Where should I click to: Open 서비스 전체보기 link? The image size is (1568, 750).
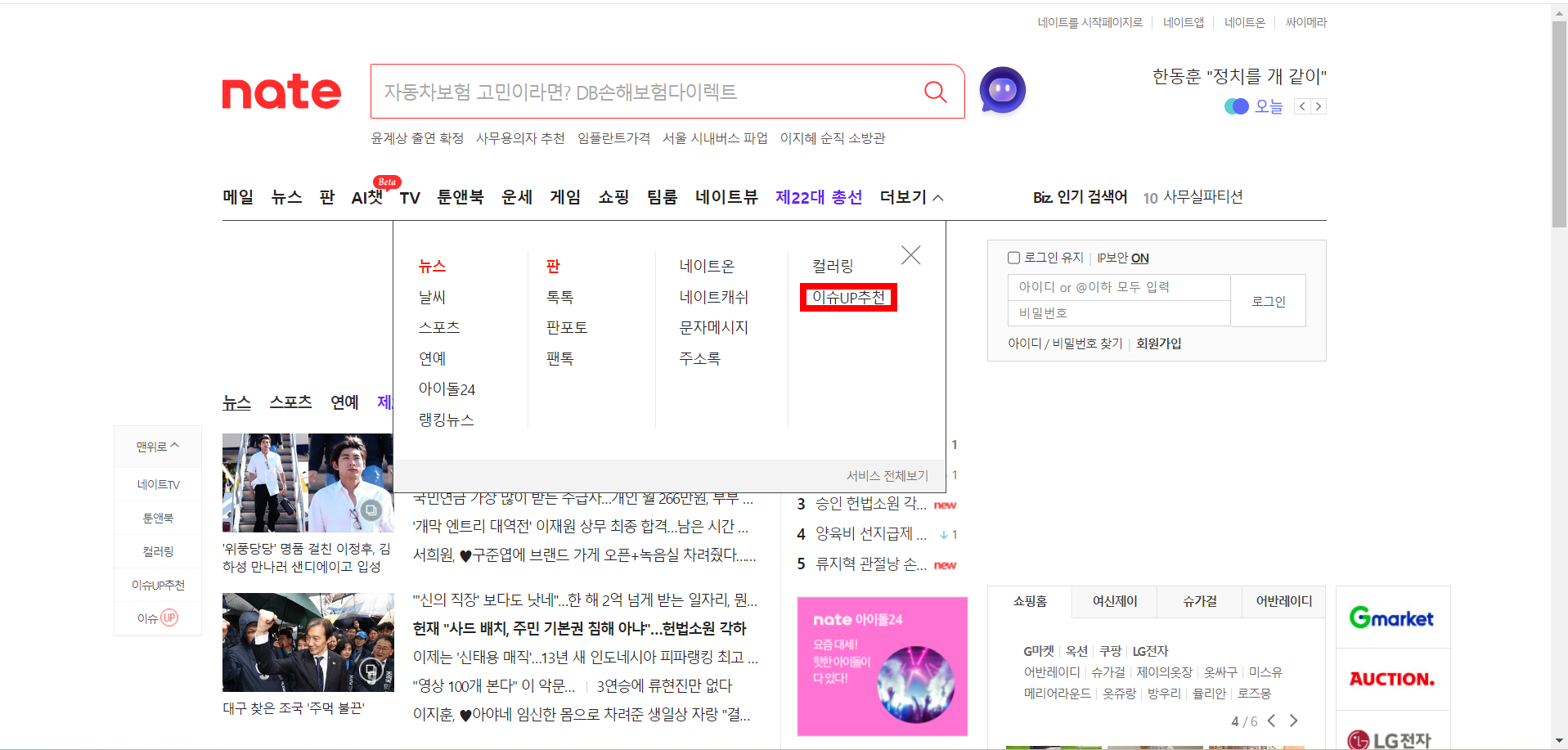pyautogui.click(x=887, y=475)
